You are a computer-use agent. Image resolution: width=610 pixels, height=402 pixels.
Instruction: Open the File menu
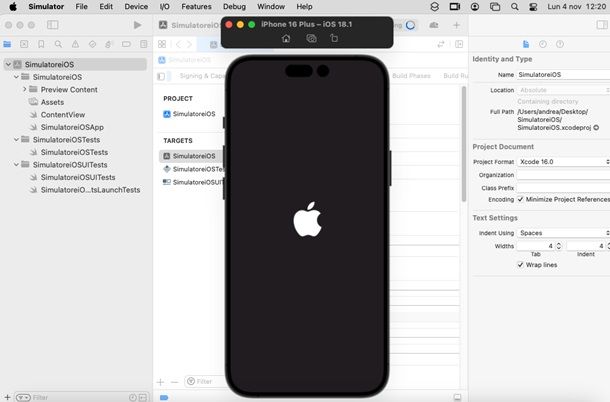pos(81,7)
